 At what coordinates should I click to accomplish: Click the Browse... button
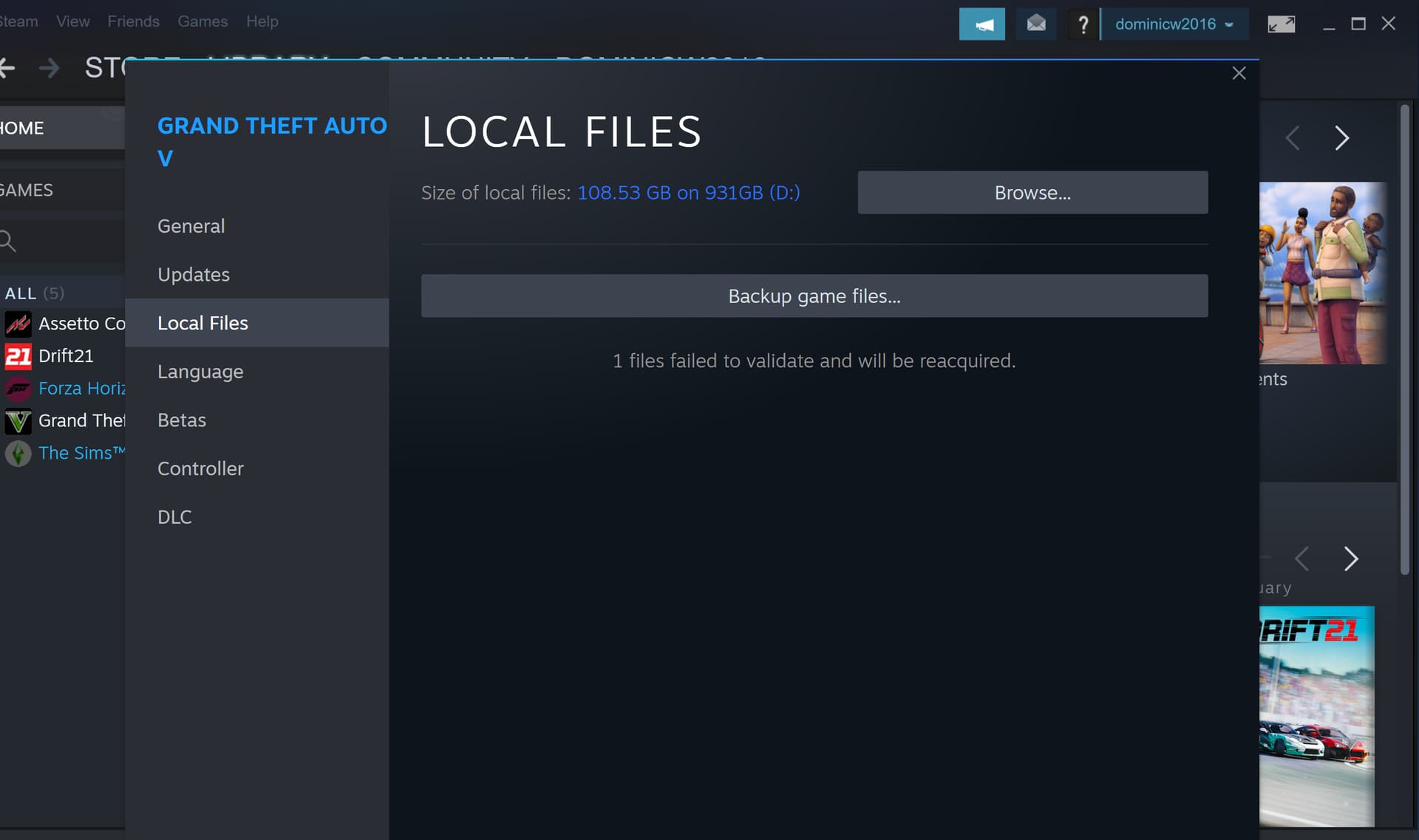[1032, 193]
